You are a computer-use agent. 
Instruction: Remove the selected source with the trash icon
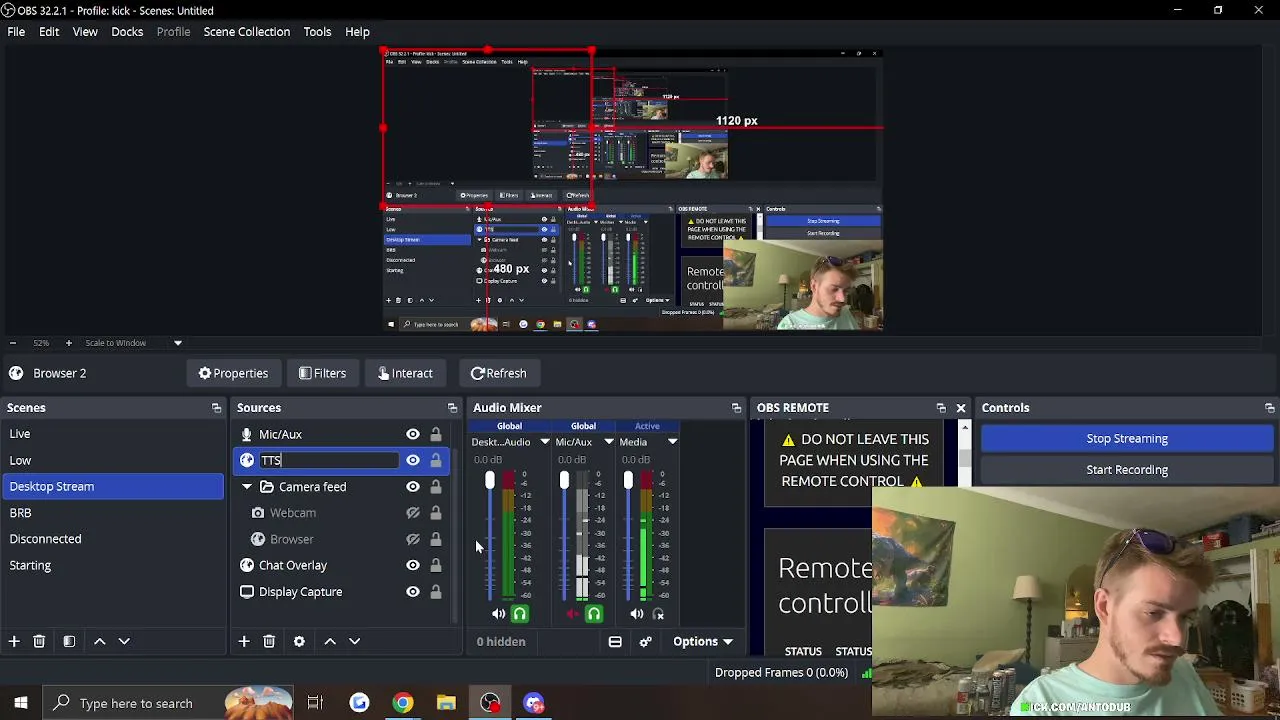269,641
